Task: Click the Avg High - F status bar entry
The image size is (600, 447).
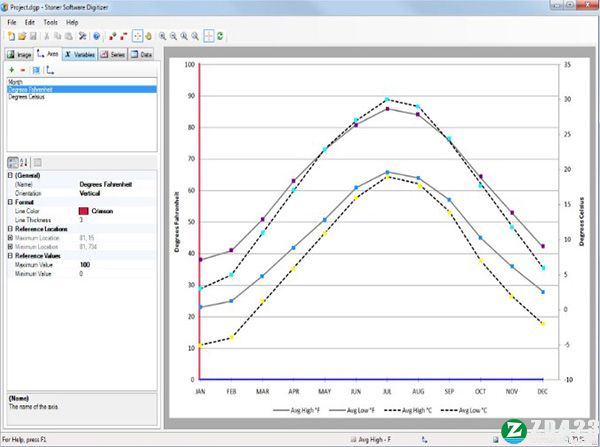Action: [371, 440]
